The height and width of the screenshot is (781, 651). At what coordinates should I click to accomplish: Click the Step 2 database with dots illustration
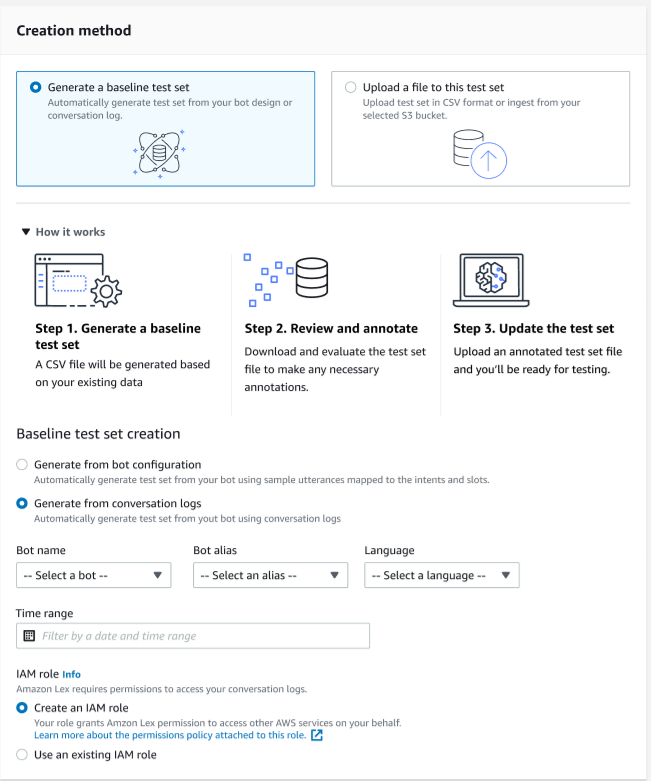tap(290, 279)
